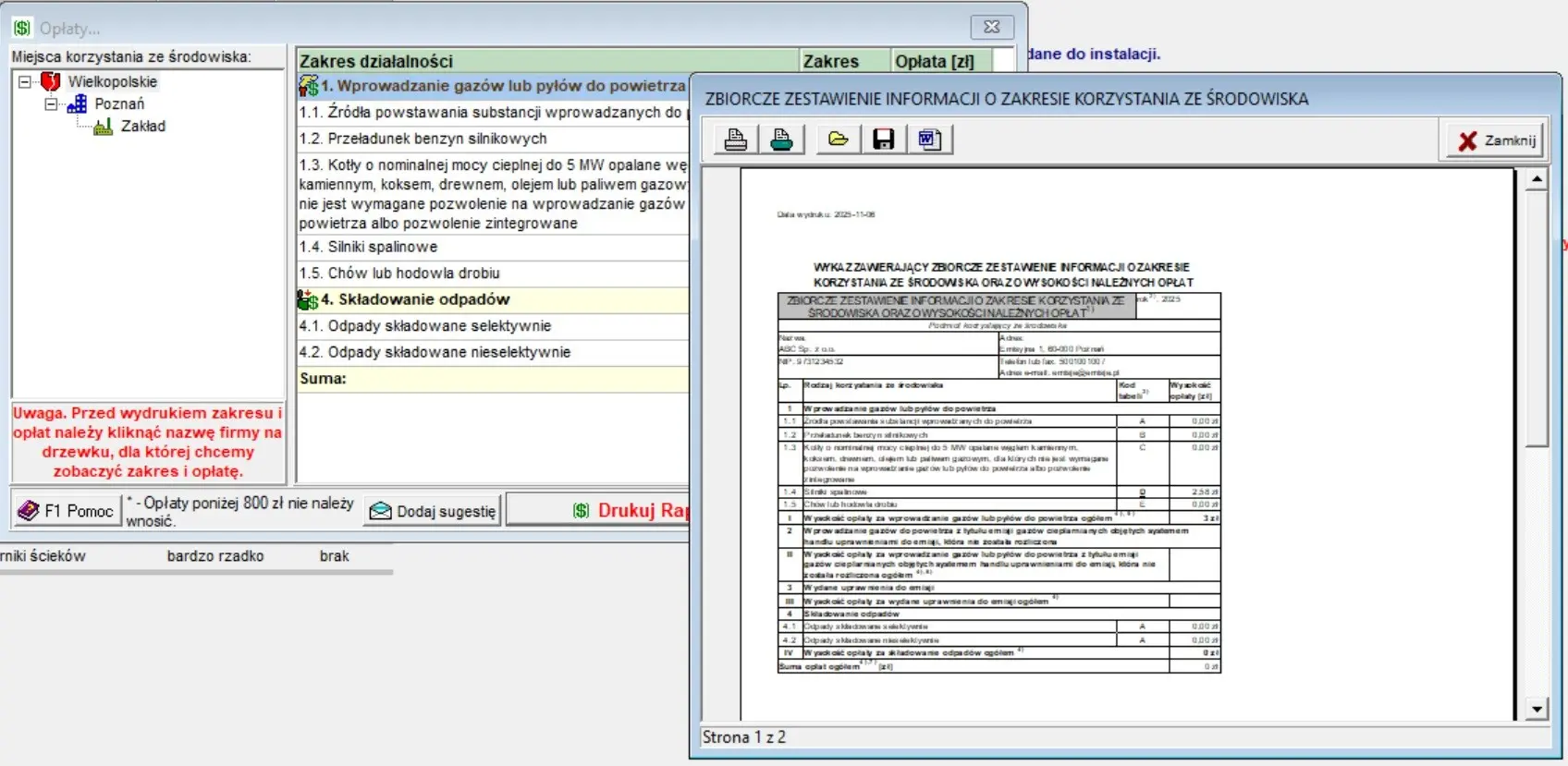Collapse the Poznań tree node
The width and height of the screenshot is (1568, 766).
(52, 104)
